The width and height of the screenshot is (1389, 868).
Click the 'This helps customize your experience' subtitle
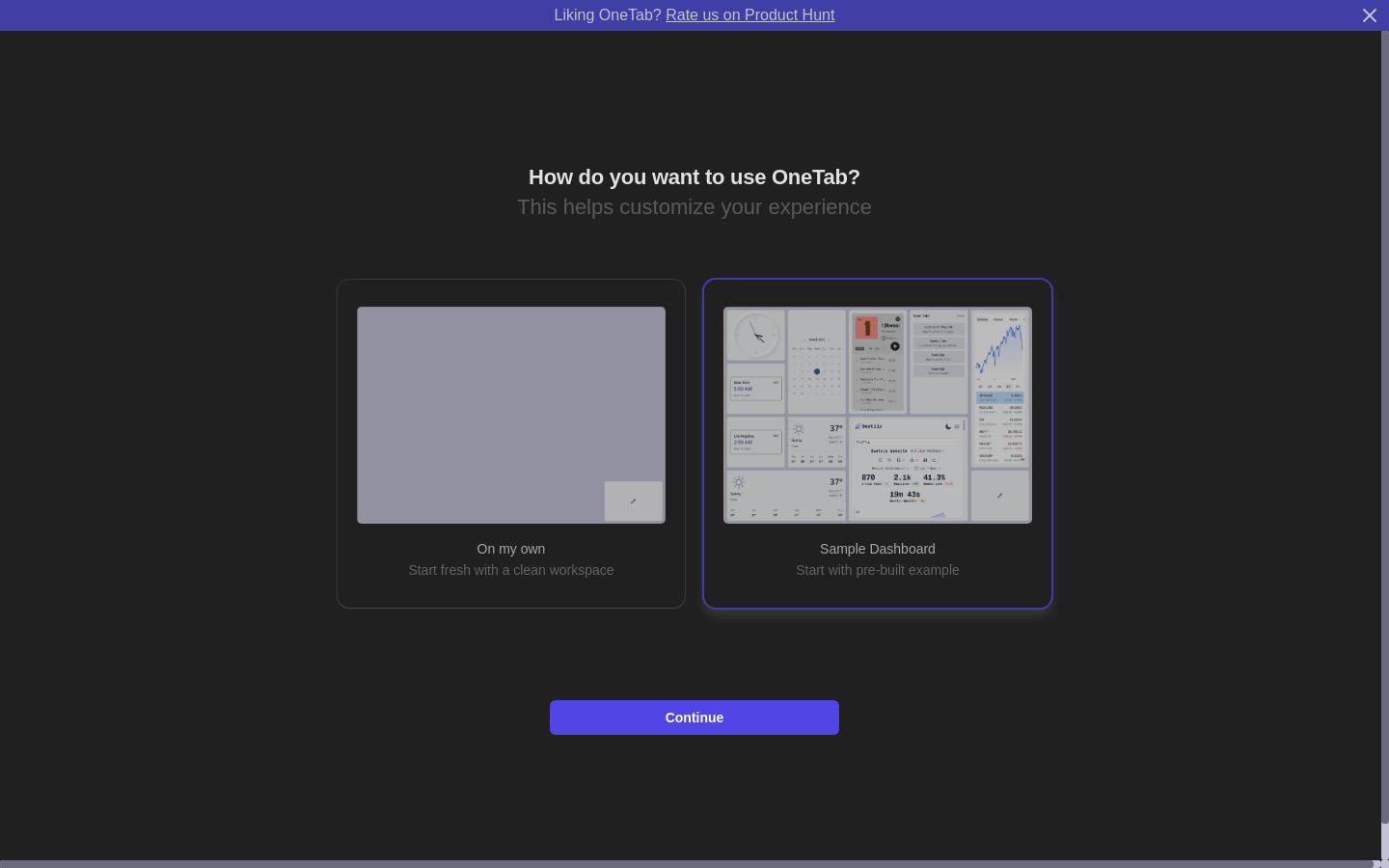click(x=694, y=207)
